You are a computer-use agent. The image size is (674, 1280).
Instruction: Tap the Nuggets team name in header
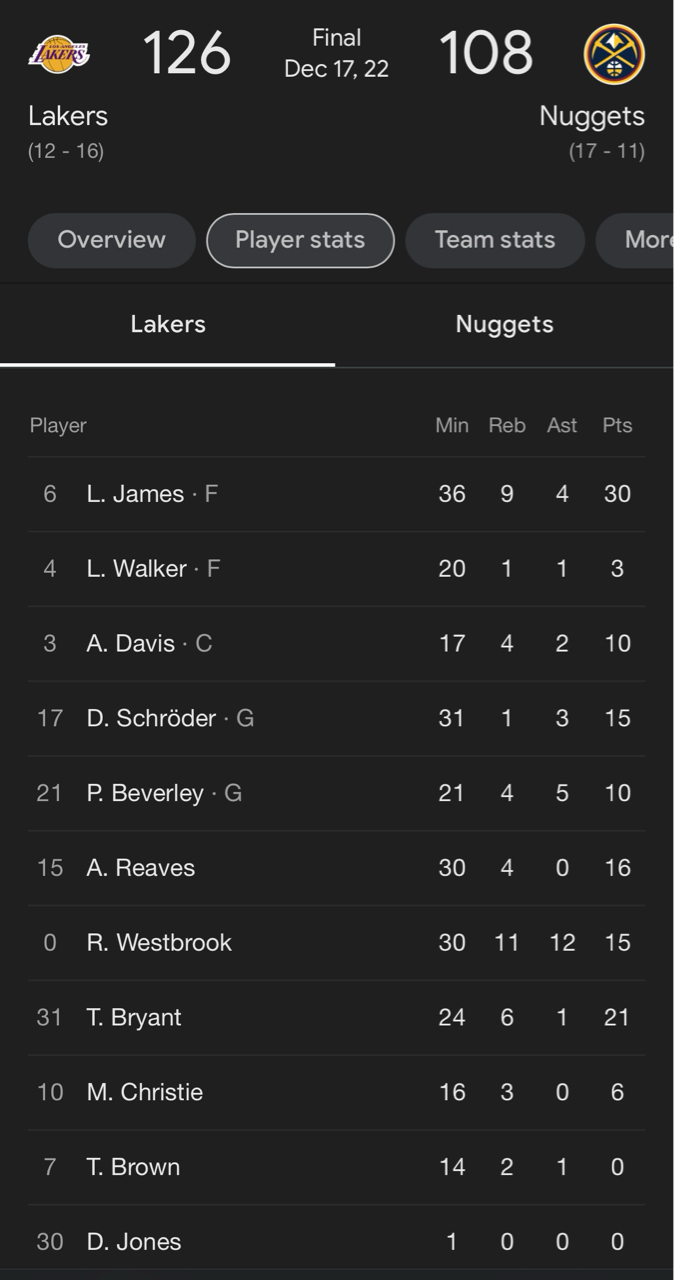(591, 116)
